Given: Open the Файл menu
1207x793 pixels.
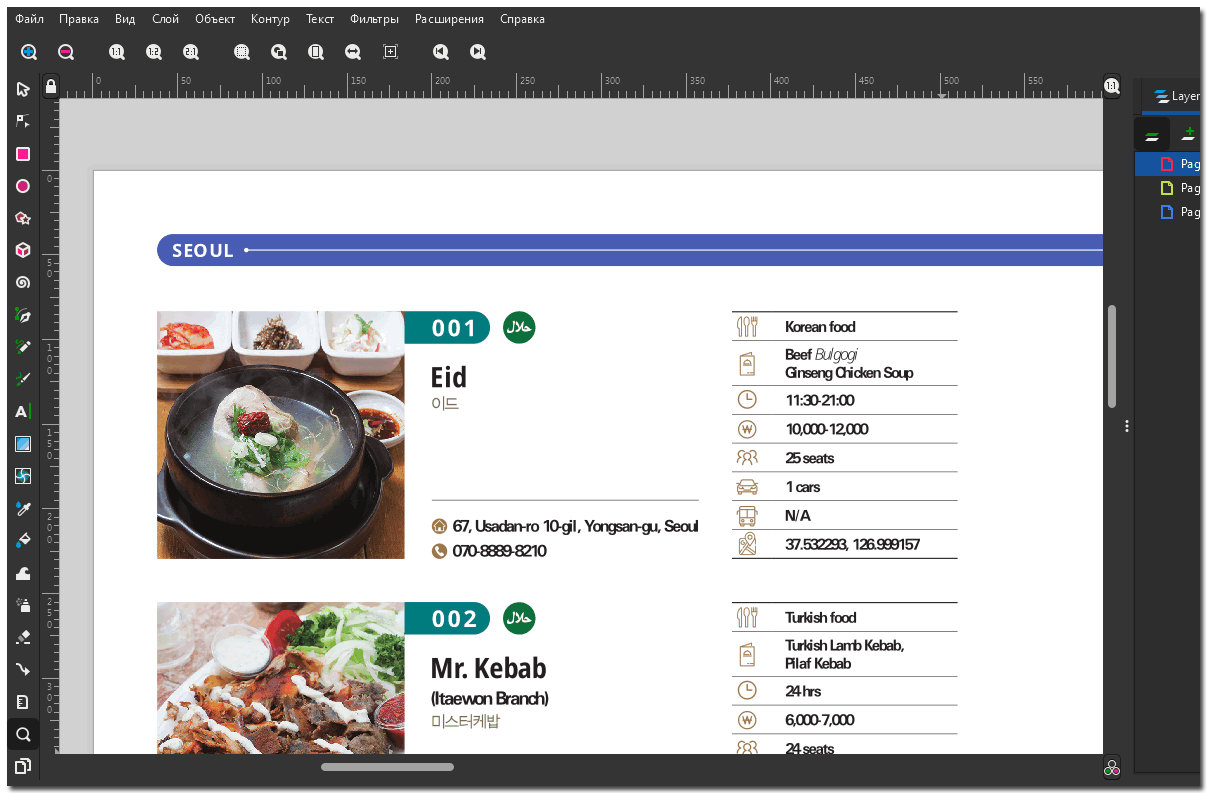Looking at the screenshot, I should 29,19.
